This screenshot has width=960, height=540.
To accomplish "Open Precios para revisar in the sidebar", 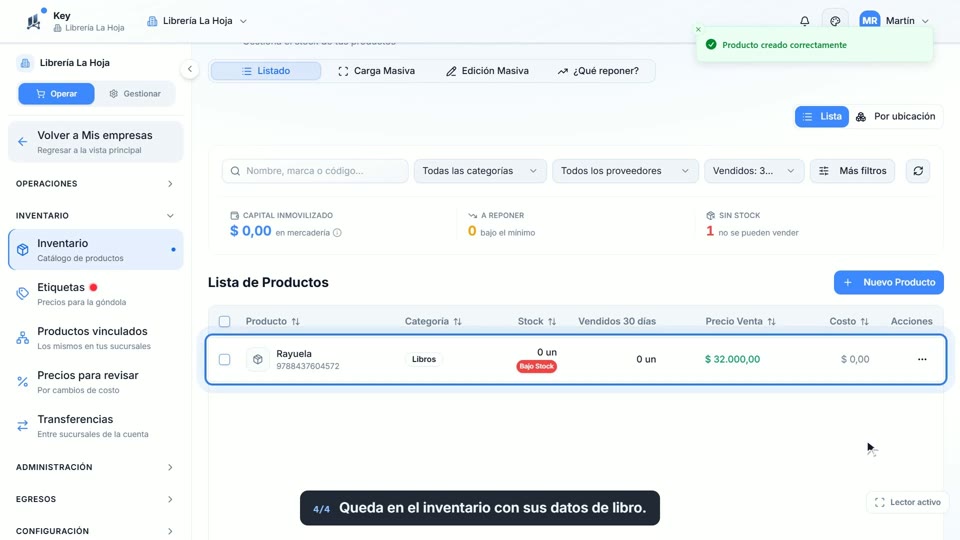I will 96,382.
